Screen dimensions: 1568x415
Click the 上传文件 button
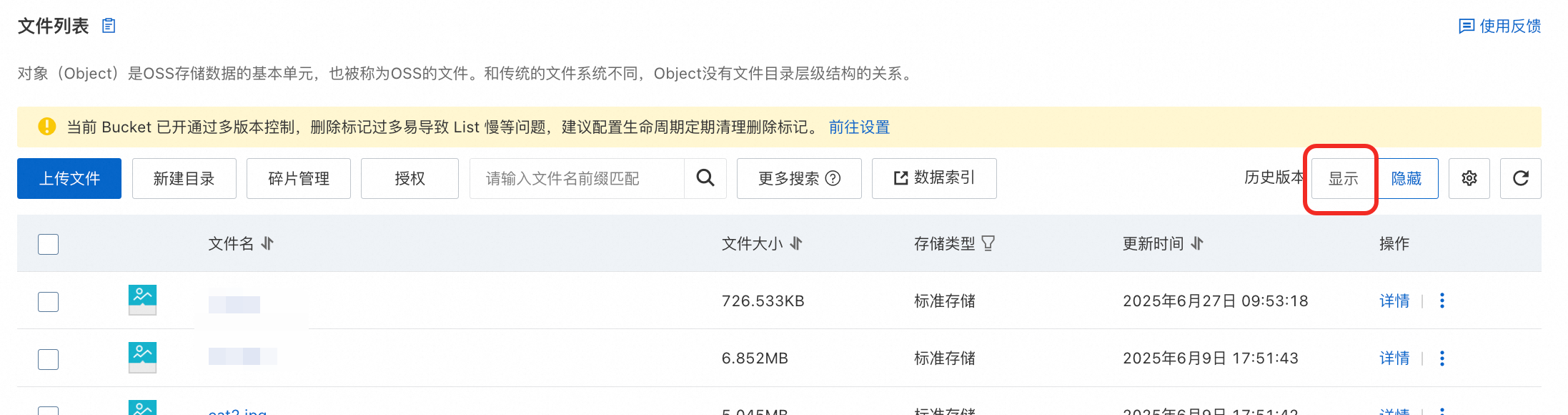[x=69, y=178]
